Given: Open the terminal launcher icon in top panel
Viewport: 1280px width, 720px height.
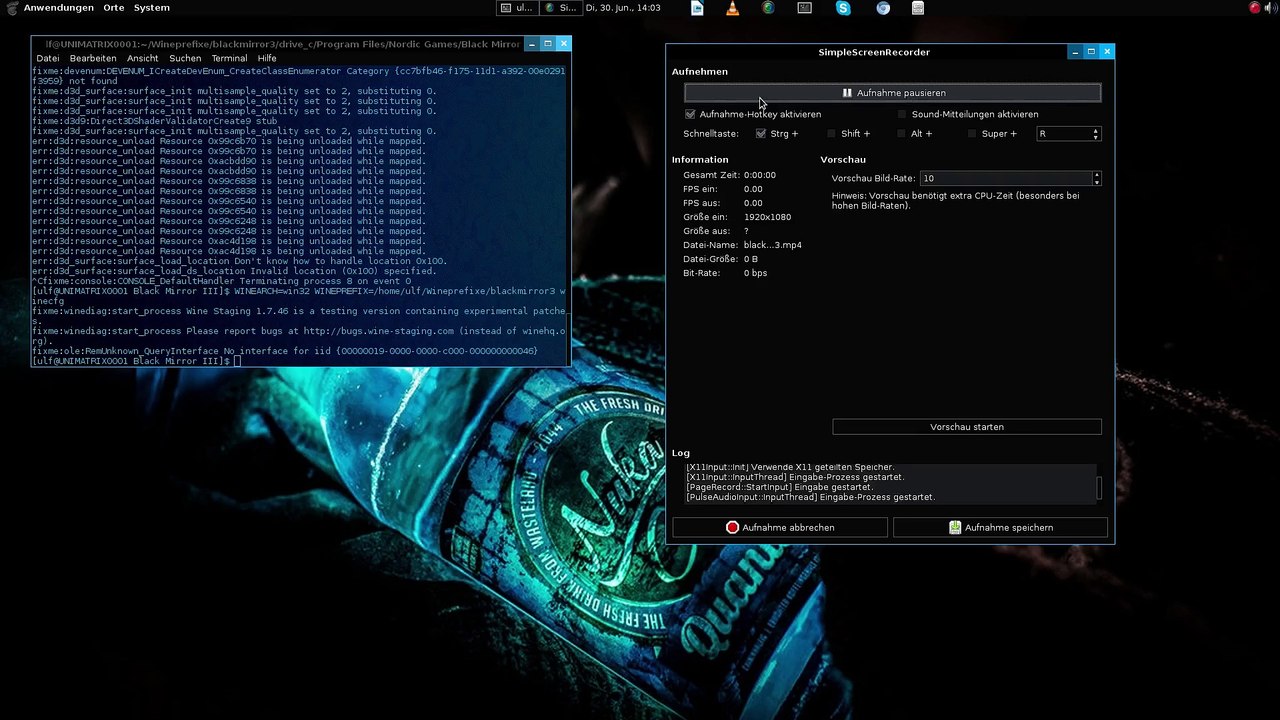Looking at the screenshot, I should [x=805, y=8].
